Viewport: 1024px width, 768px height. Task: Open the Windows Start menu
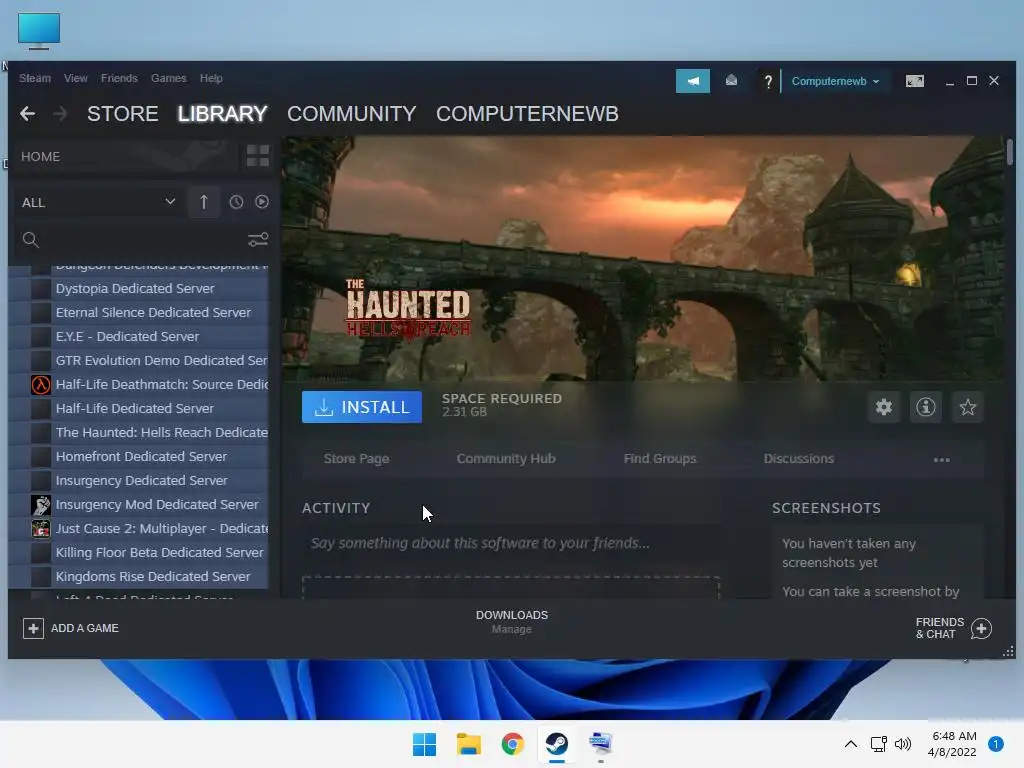[424, 744]
